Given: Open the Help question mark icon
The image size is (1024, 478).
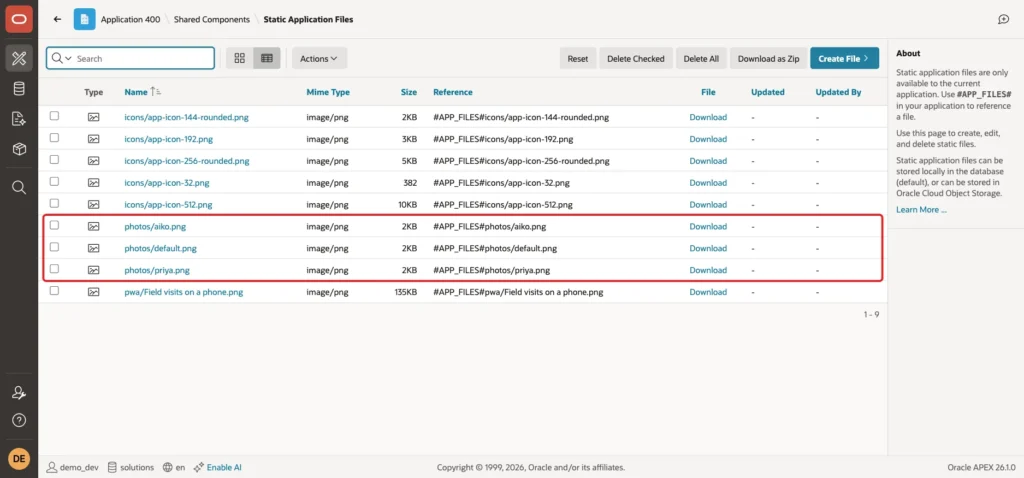Looking at the screenshot, I should tap(19, 420).
